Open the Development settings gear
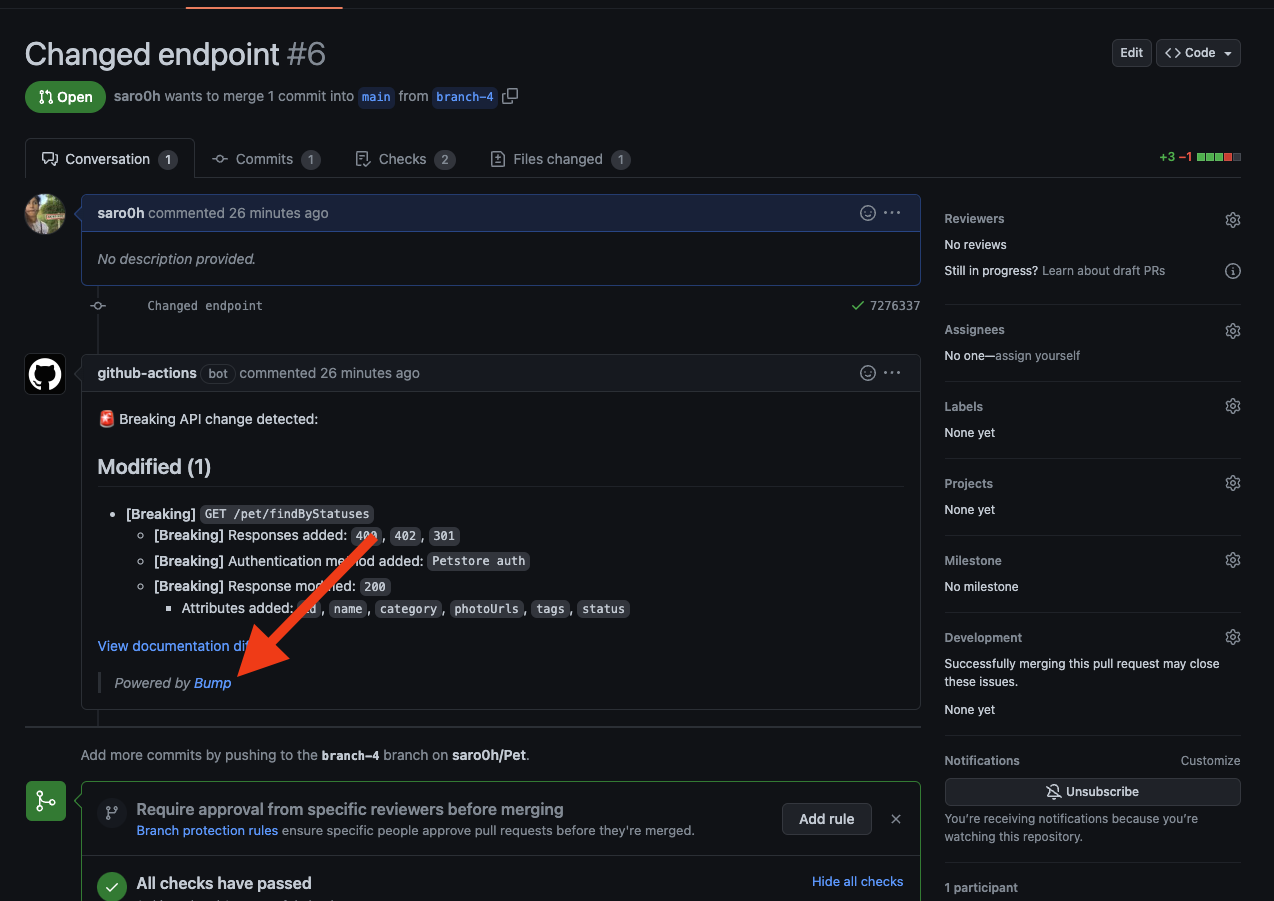 pyautogui.click(x=1232, y=637)
